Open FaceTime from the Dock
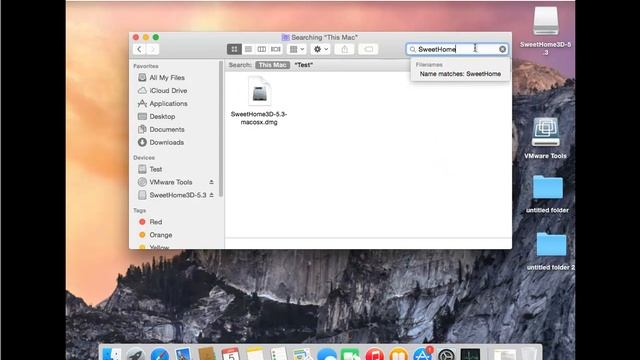This screenshot has height=360, width=640. (350, 354)
